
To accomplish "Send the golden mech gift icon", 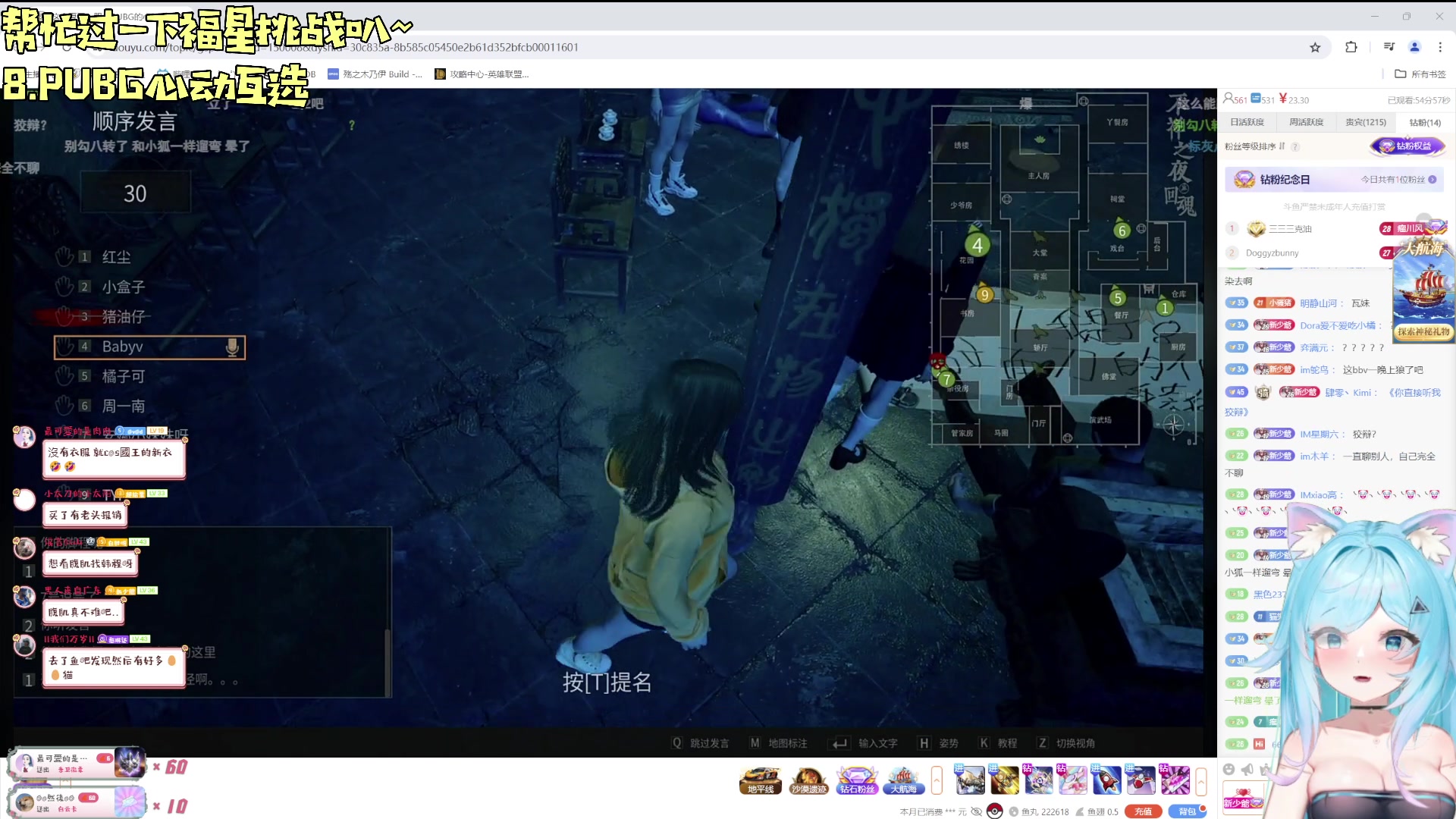I will (1004, 780).
